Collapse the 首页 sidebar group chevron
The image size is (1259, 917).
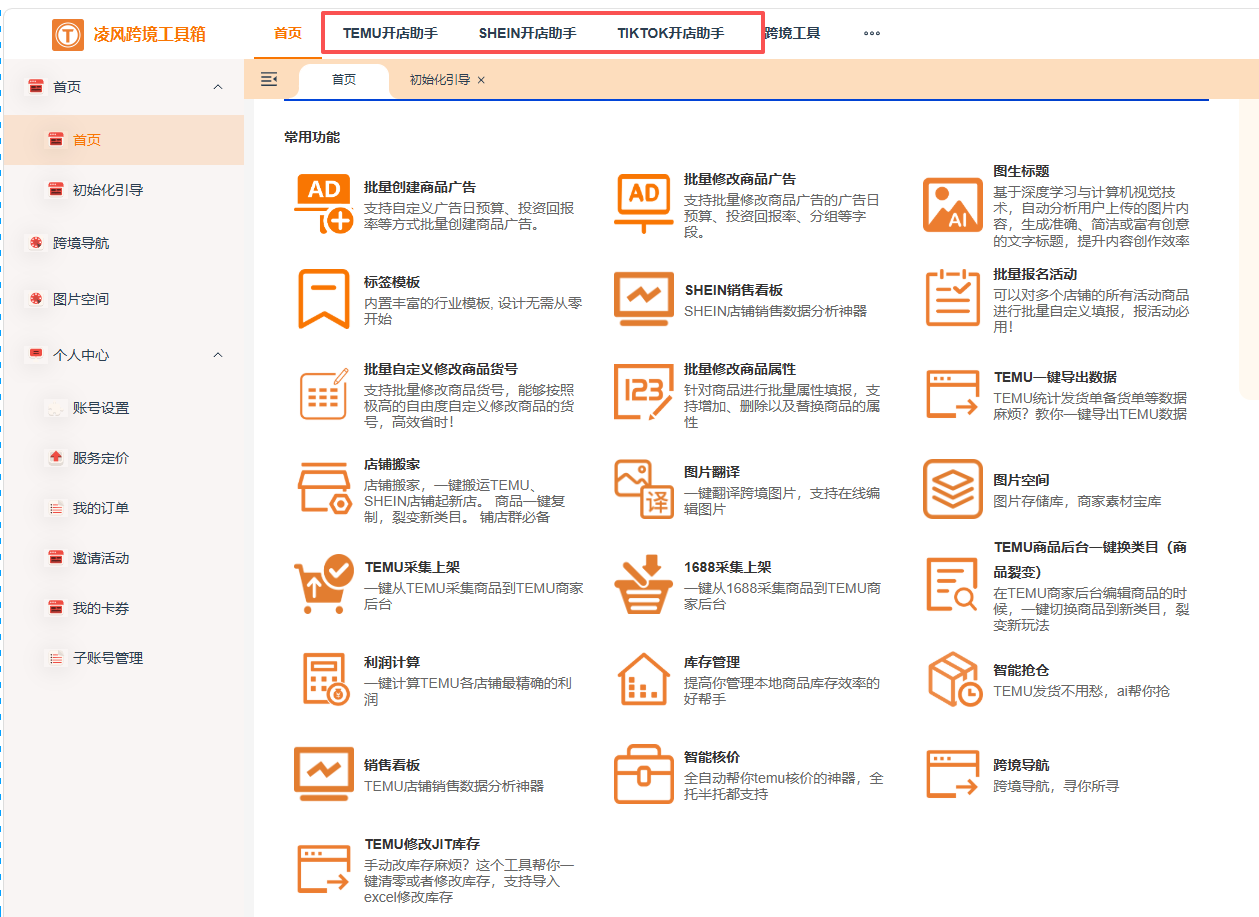coord(218,87)
